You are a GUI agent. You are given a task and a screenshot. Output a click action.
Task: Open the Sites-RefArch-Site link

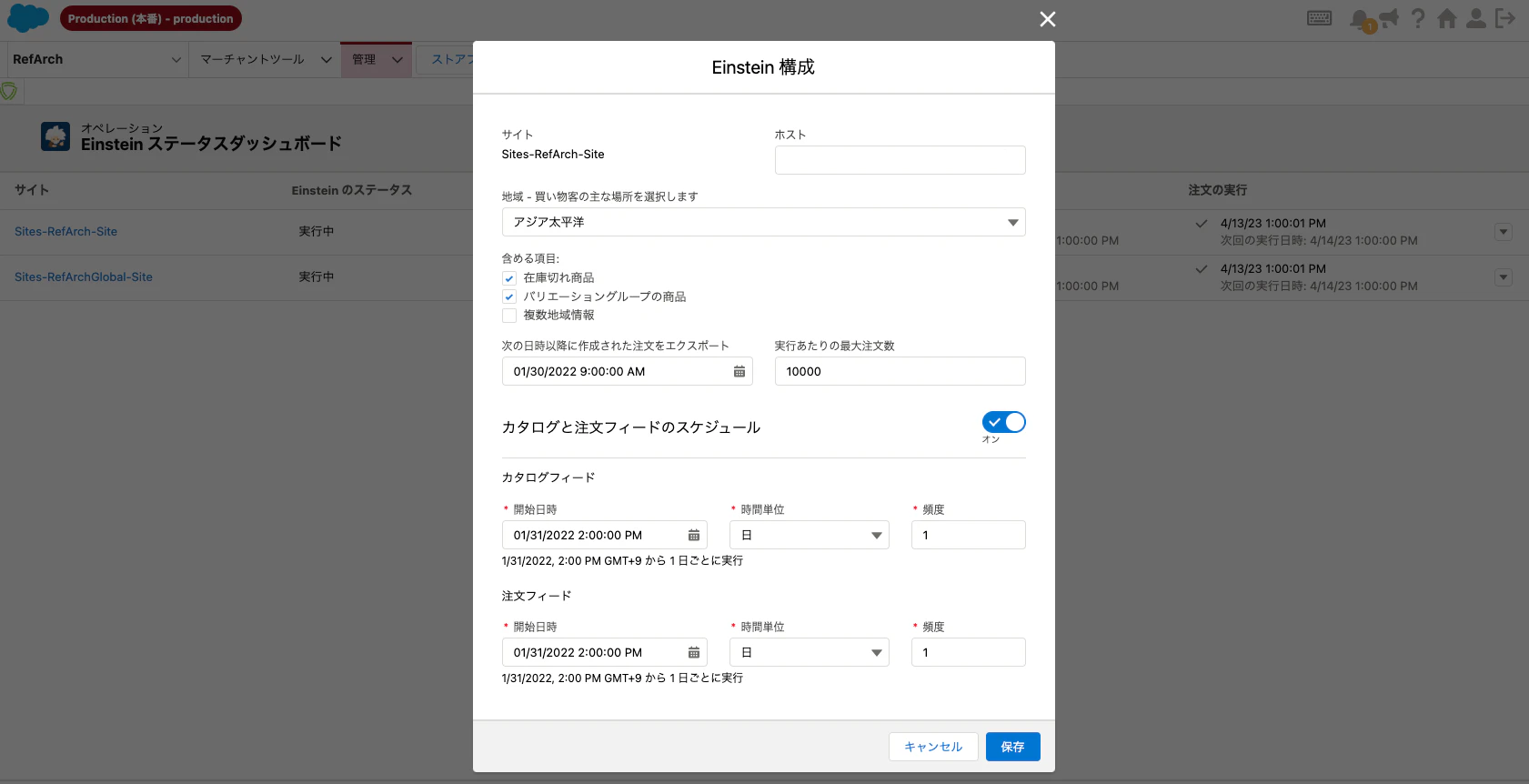point(65,232)
